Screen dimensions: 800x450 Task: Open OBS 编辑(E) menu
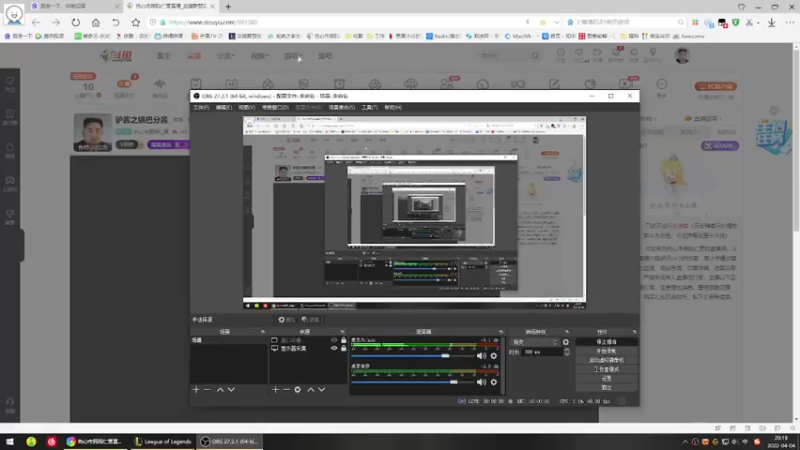[223, 108]
